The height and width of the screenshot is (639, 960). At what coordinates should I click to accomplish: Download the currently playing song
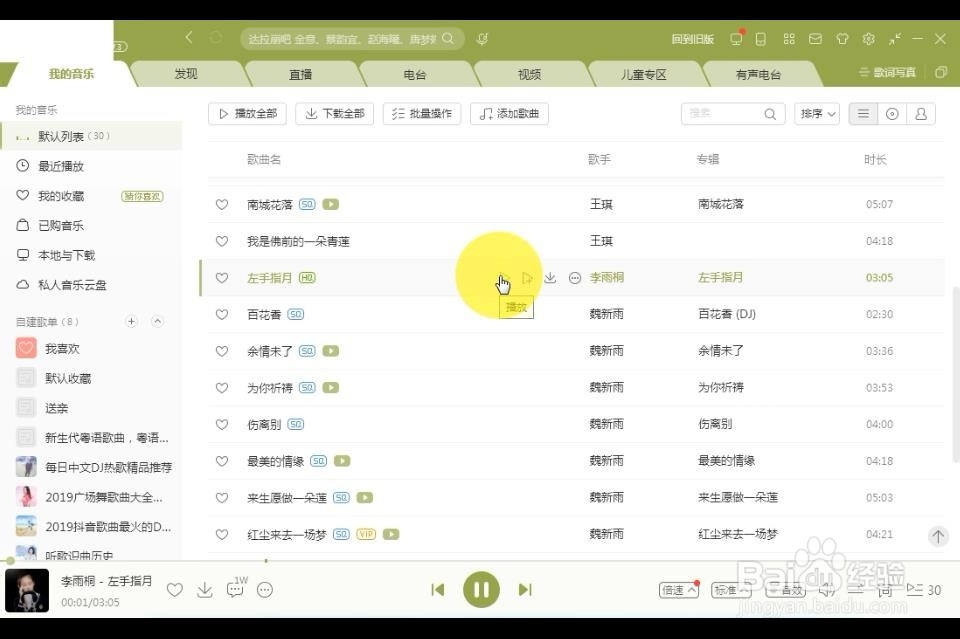[x=205, y=590]
